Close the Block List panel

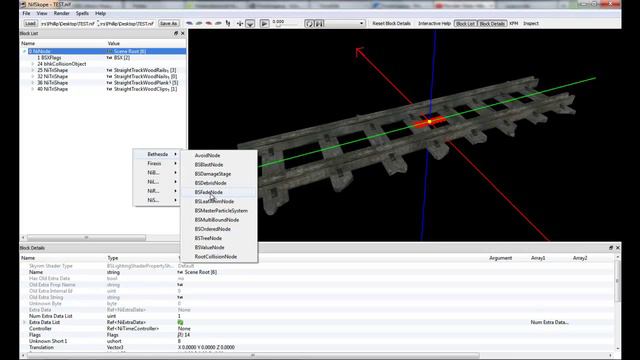click(x=182, y=33)
